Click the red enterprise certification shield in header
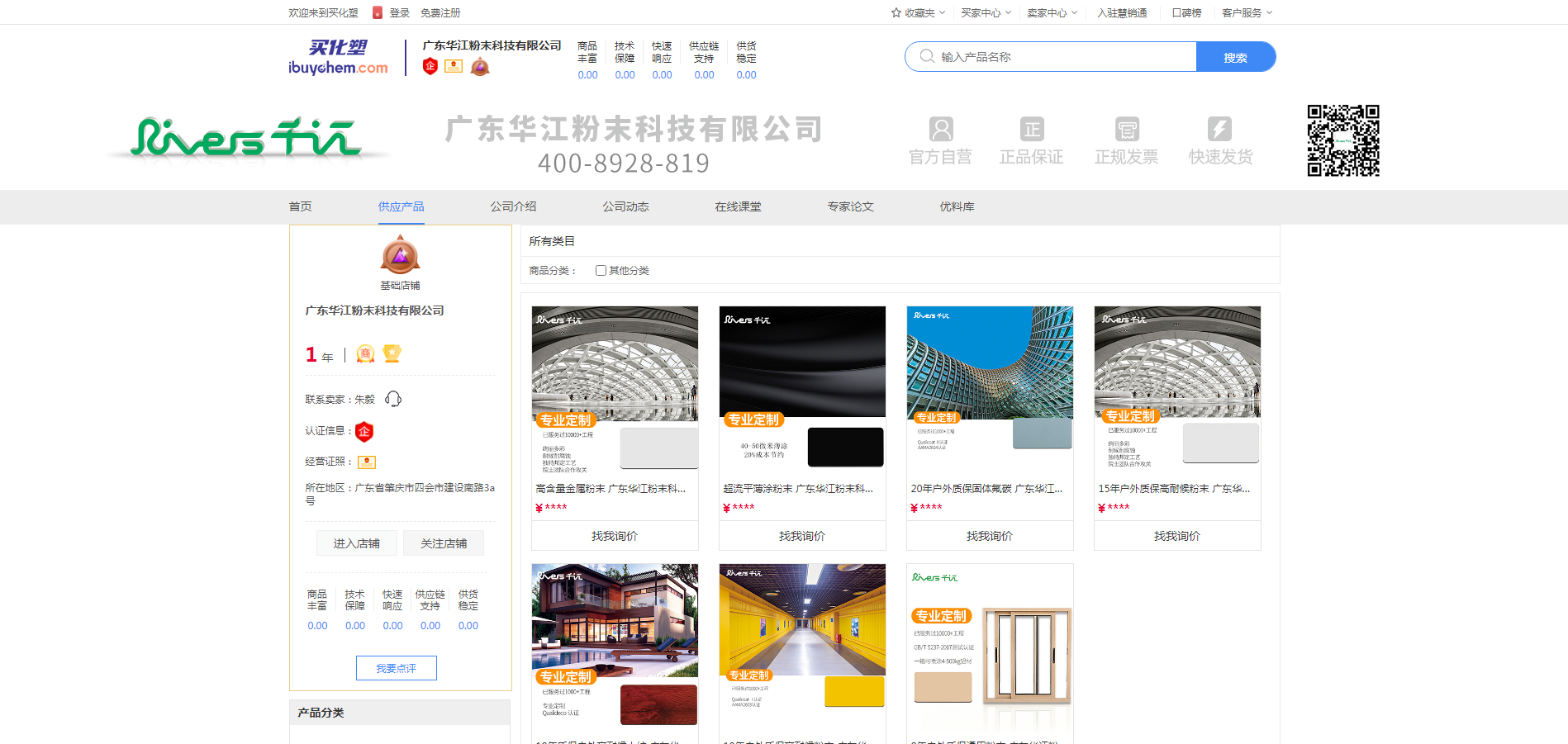The image size is (1568, 744). tap(430, 67)
